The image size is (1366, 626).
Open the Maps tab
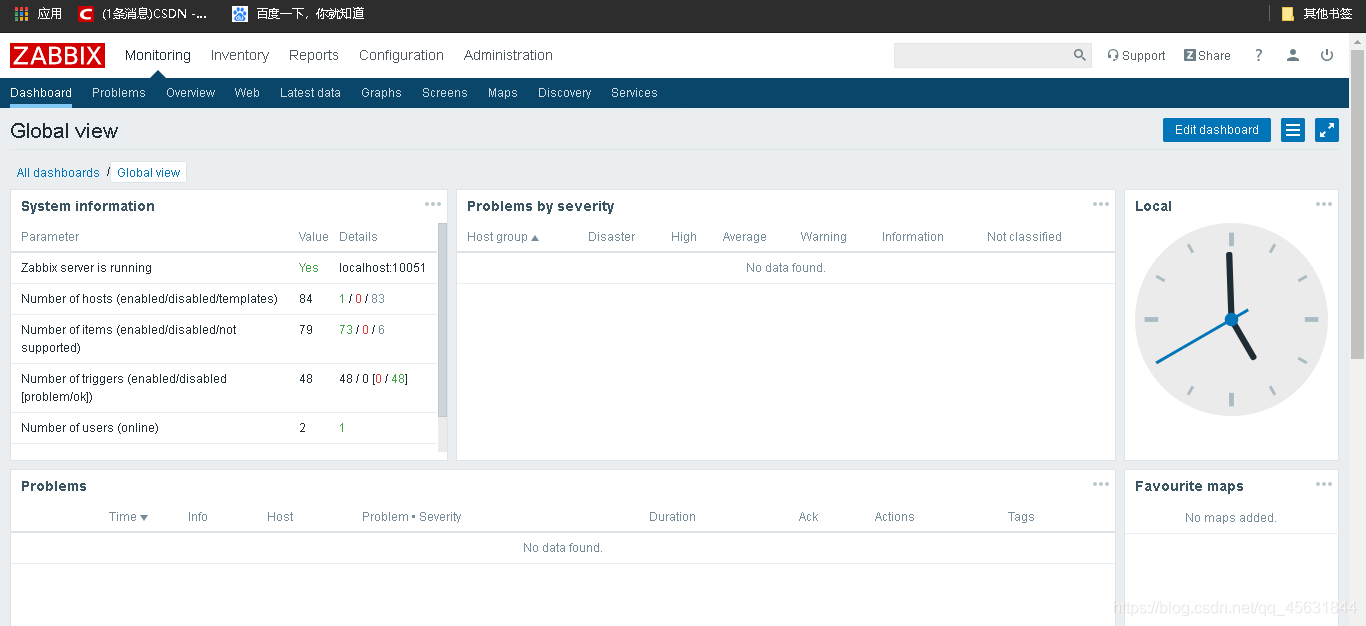click(x=503, y=93)
